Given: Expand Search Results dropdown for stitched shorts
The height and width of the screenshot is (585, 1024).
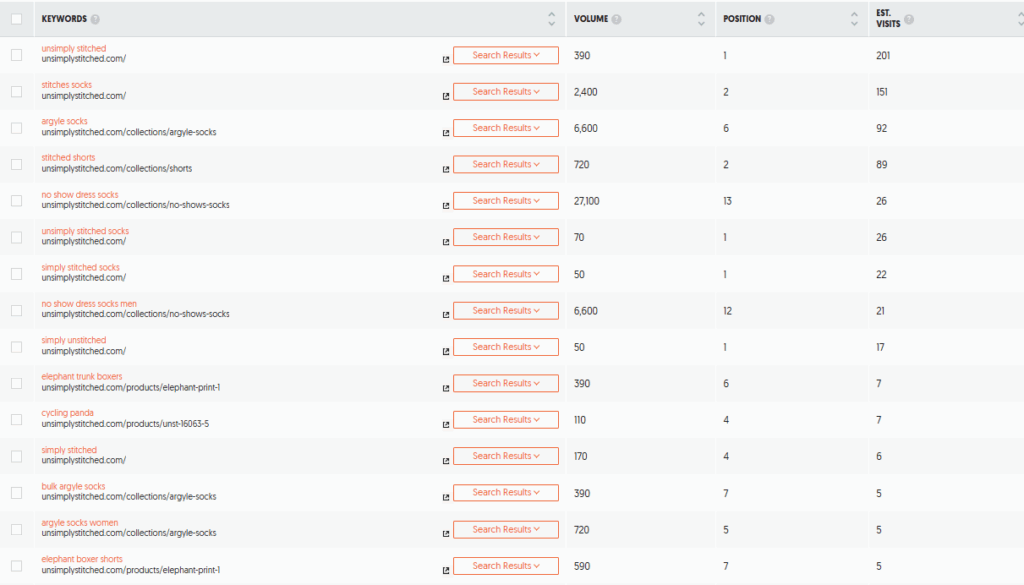Looking at the screenshot, I should (x=506, y=165).
